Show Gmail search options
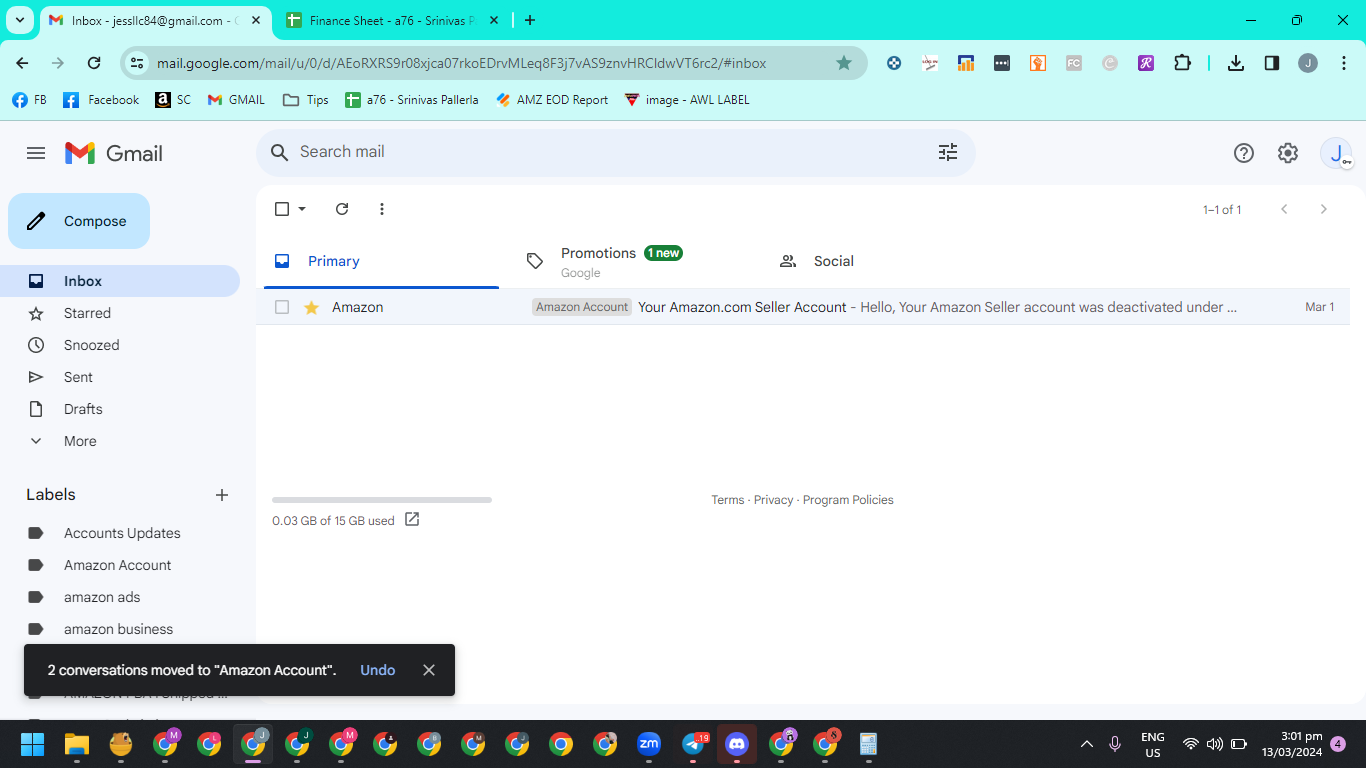The image size is (1366, 768). (x=947, y=152)
